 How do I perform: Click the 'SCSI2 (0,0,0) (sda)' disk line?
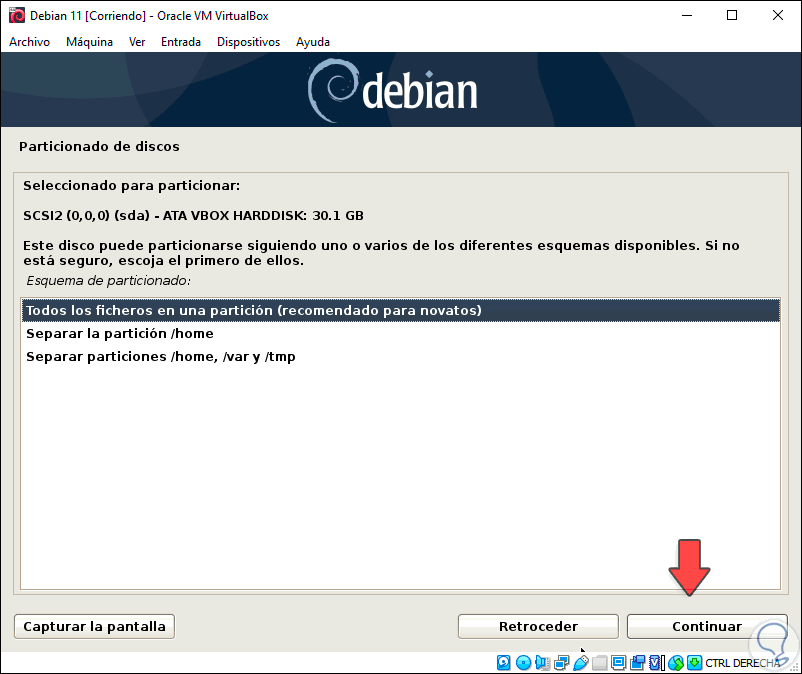coord(193,216)
